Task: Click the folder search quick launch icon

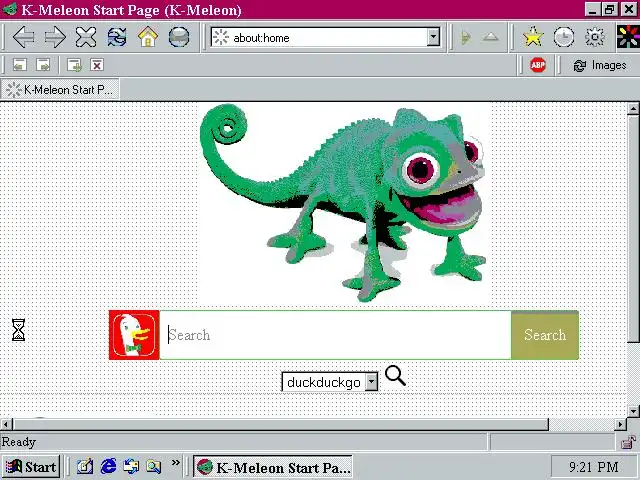Action: tap(154, 467)
